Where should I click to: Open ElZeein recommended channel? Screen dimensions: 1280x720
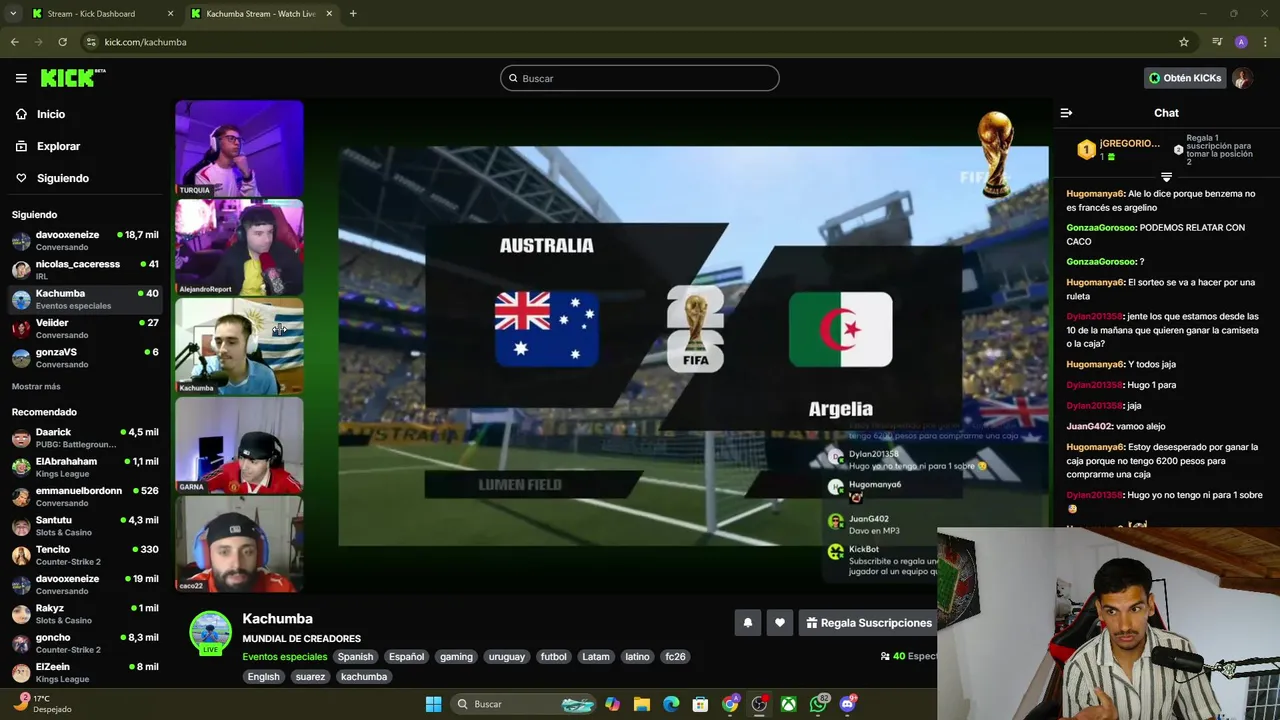point(85,672)
